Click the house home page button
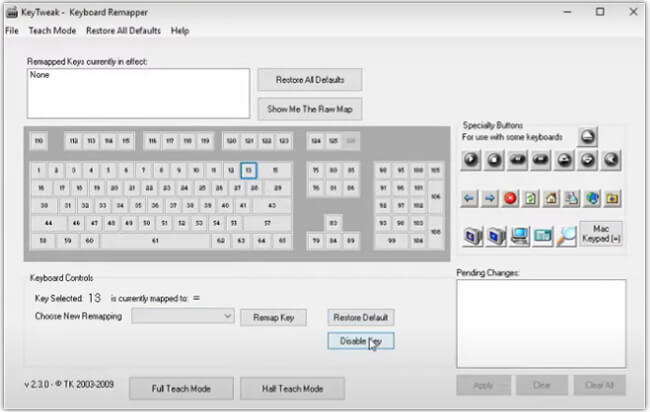The height and width of the screenshot is (412, 650). (551, 199)
